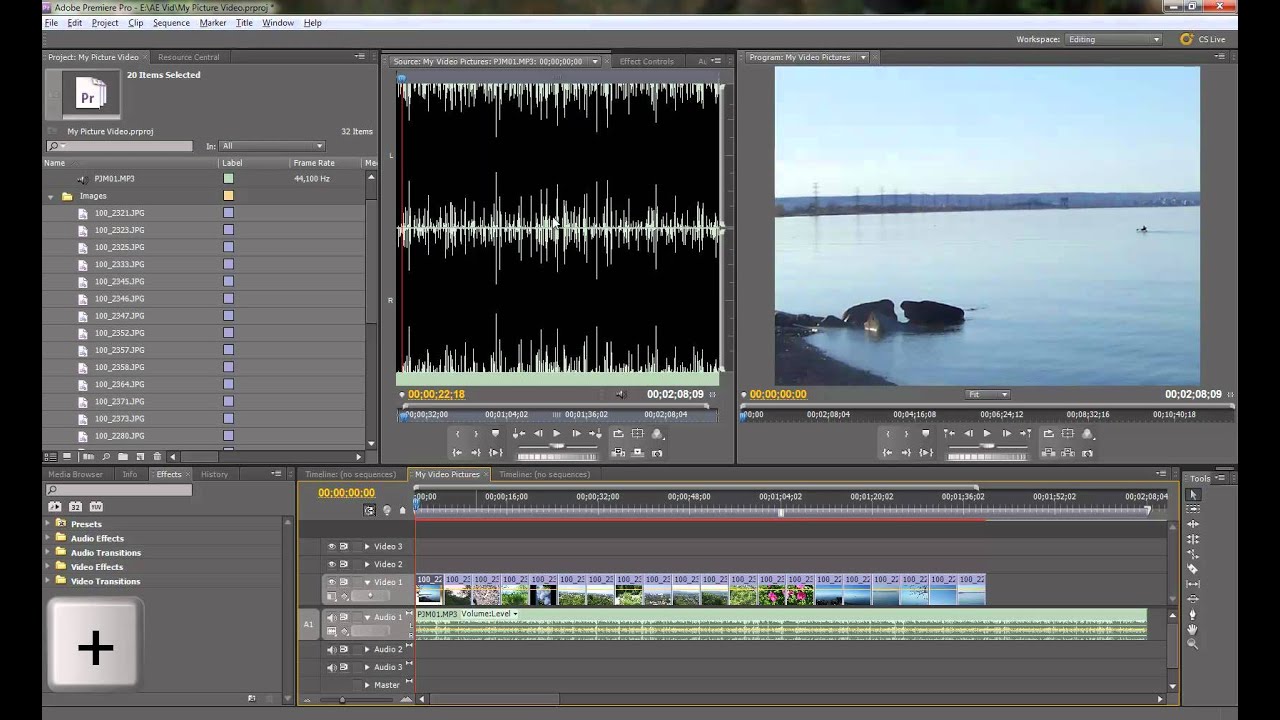Open the Sequence menu
The image size is (1280, 720).
pyautogui.click(x=171, y=23)
